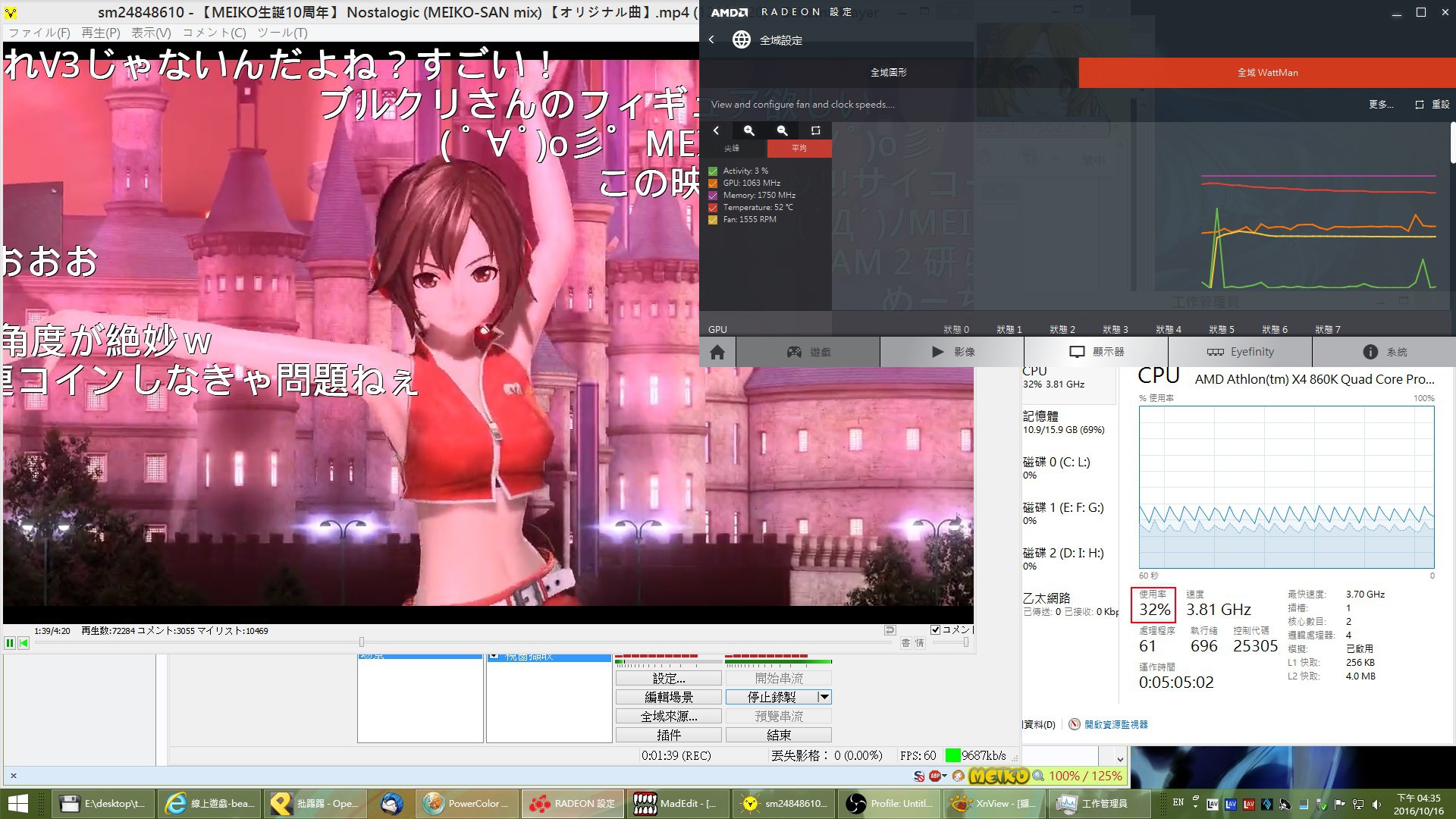Switch to the 全域 WattMan tab

(1267, 73)
